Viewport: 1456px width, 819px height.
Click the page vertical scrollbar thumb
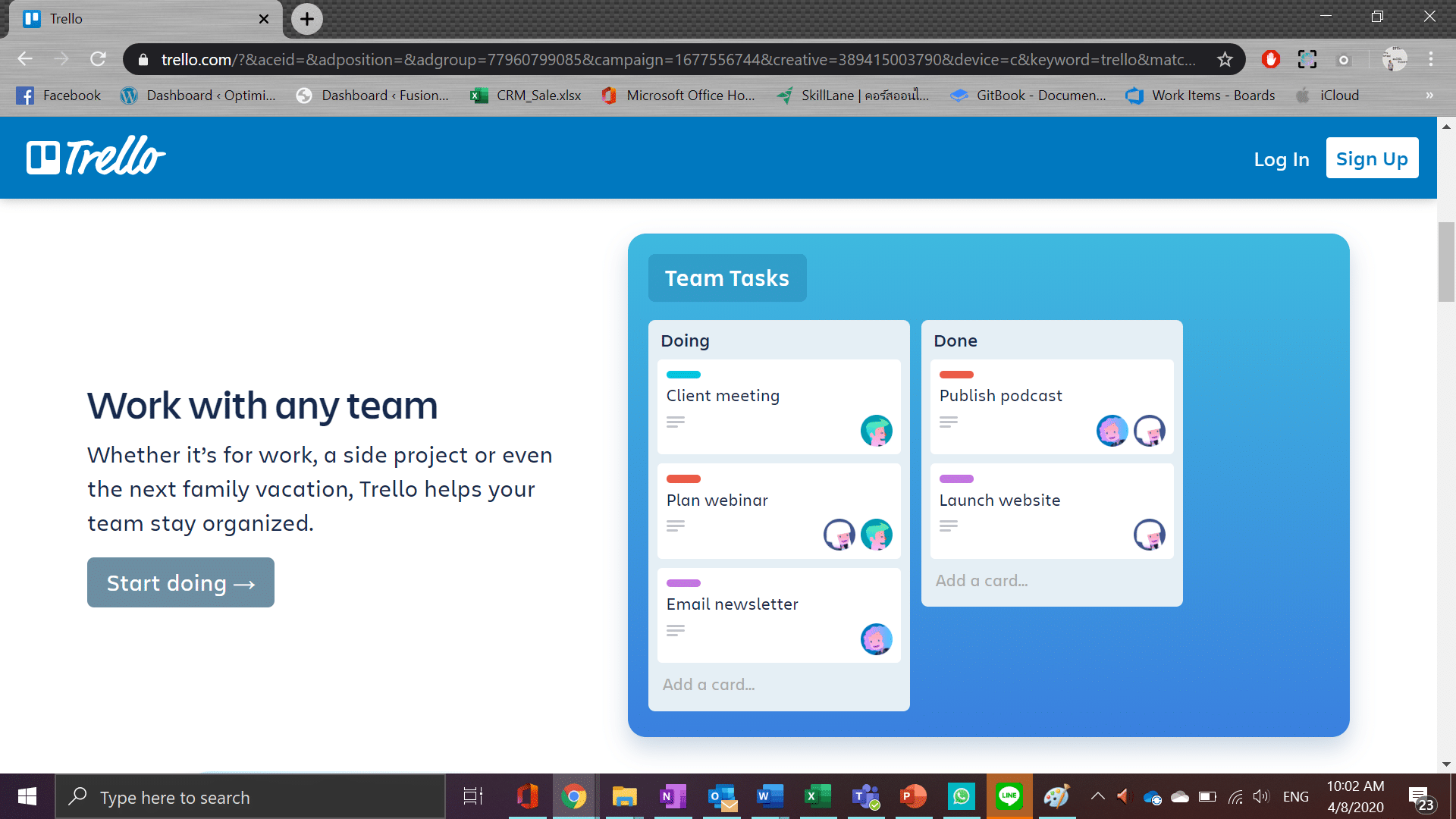(1446, 262)
